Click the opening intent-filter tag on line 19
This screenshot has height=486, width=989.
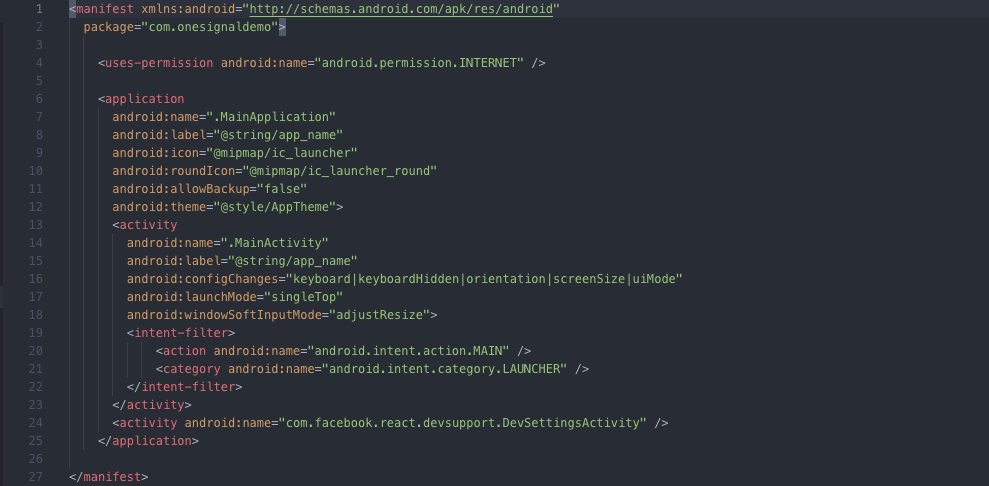[181, 333]
